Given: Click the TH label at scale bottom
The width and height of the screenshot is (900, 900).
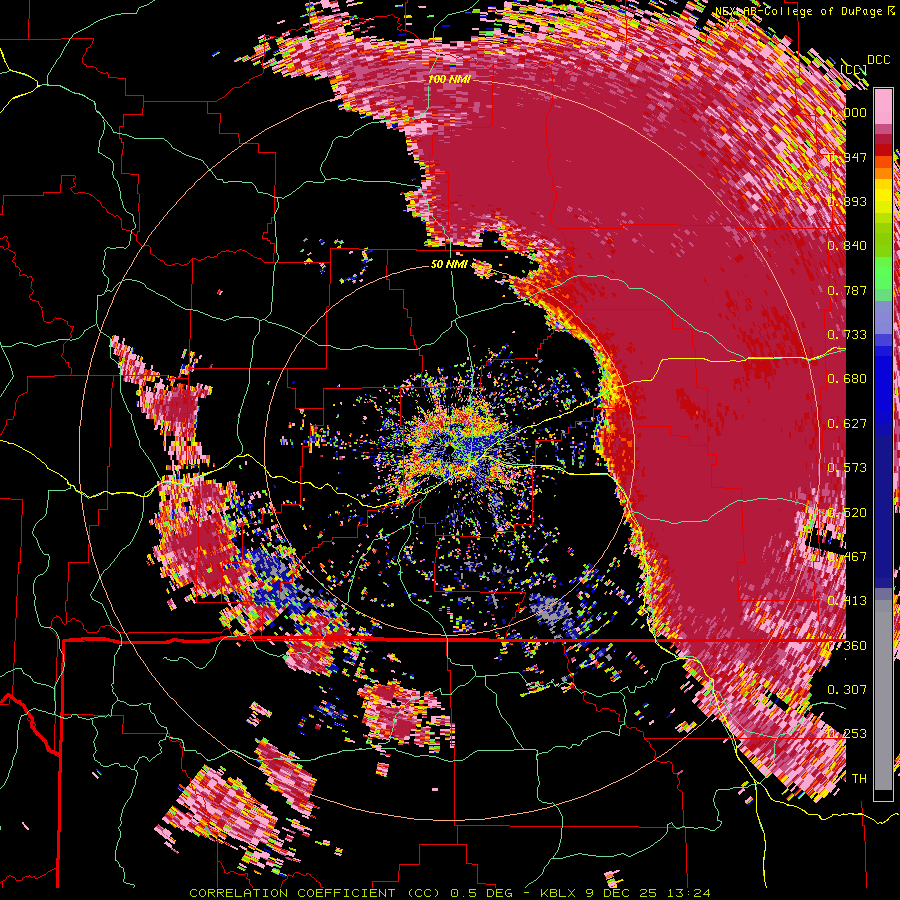Looking at the screenshot, I should coord(859,778).
